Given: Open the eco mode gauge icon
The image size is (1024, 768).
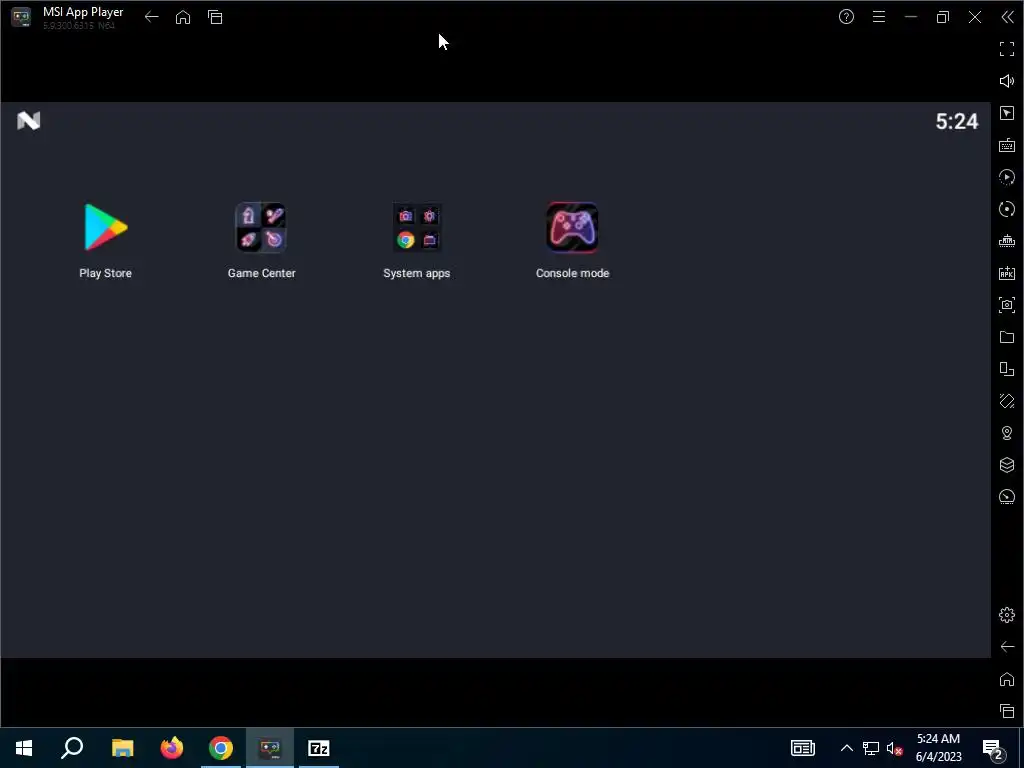Looking at the screenshot, I should (1007, 497).
